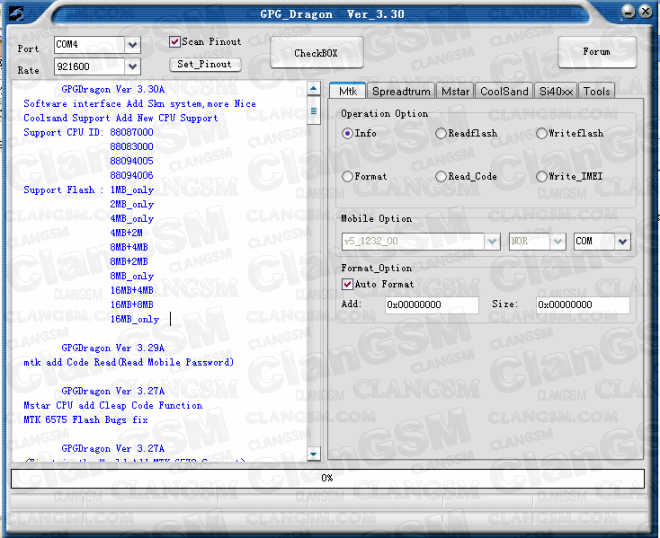Switch to the Si40xx tab
The width and height of the screenshot is (660, 538).
[556, 91]
